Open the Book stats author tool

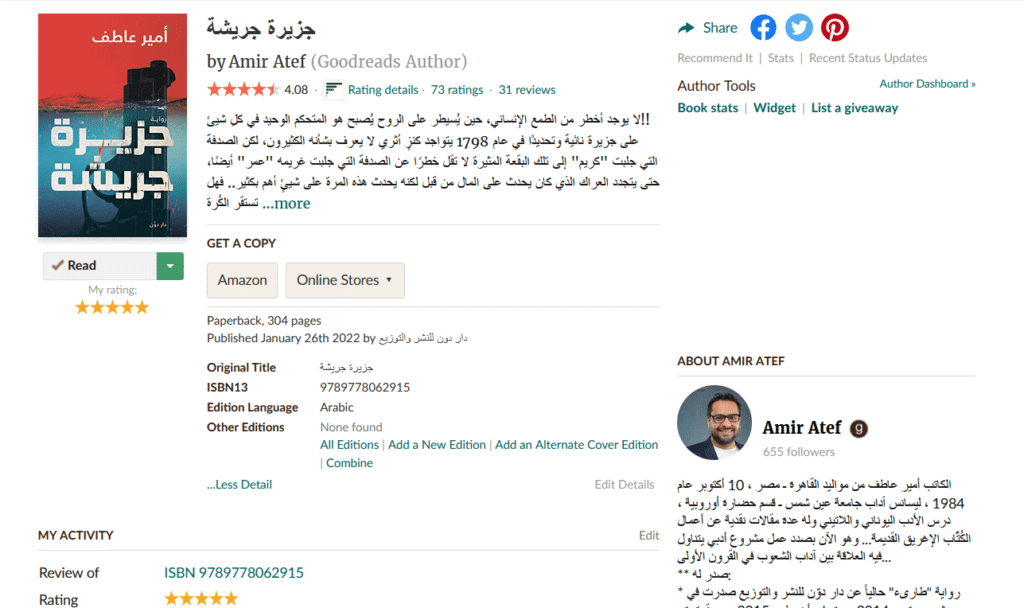[x=707, y=108]
